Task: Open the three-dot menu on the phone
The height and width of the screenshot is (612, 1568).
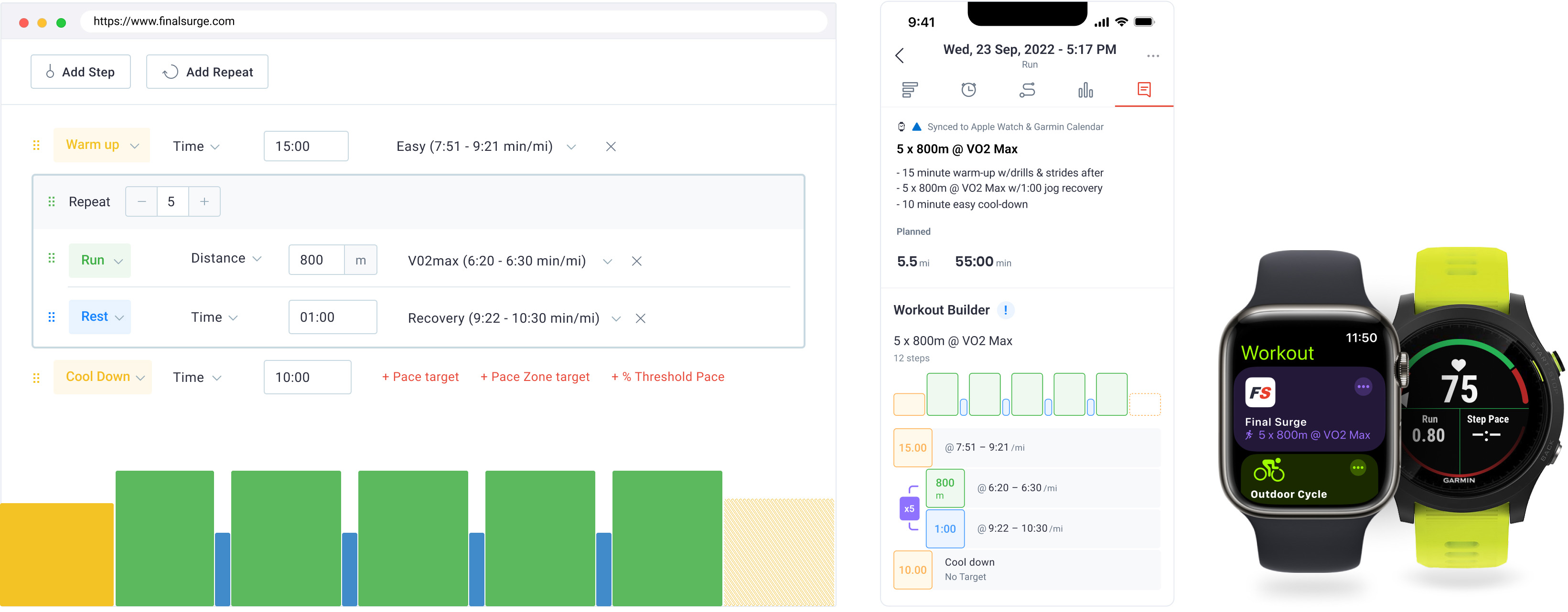Action: tap(1152, 56)
